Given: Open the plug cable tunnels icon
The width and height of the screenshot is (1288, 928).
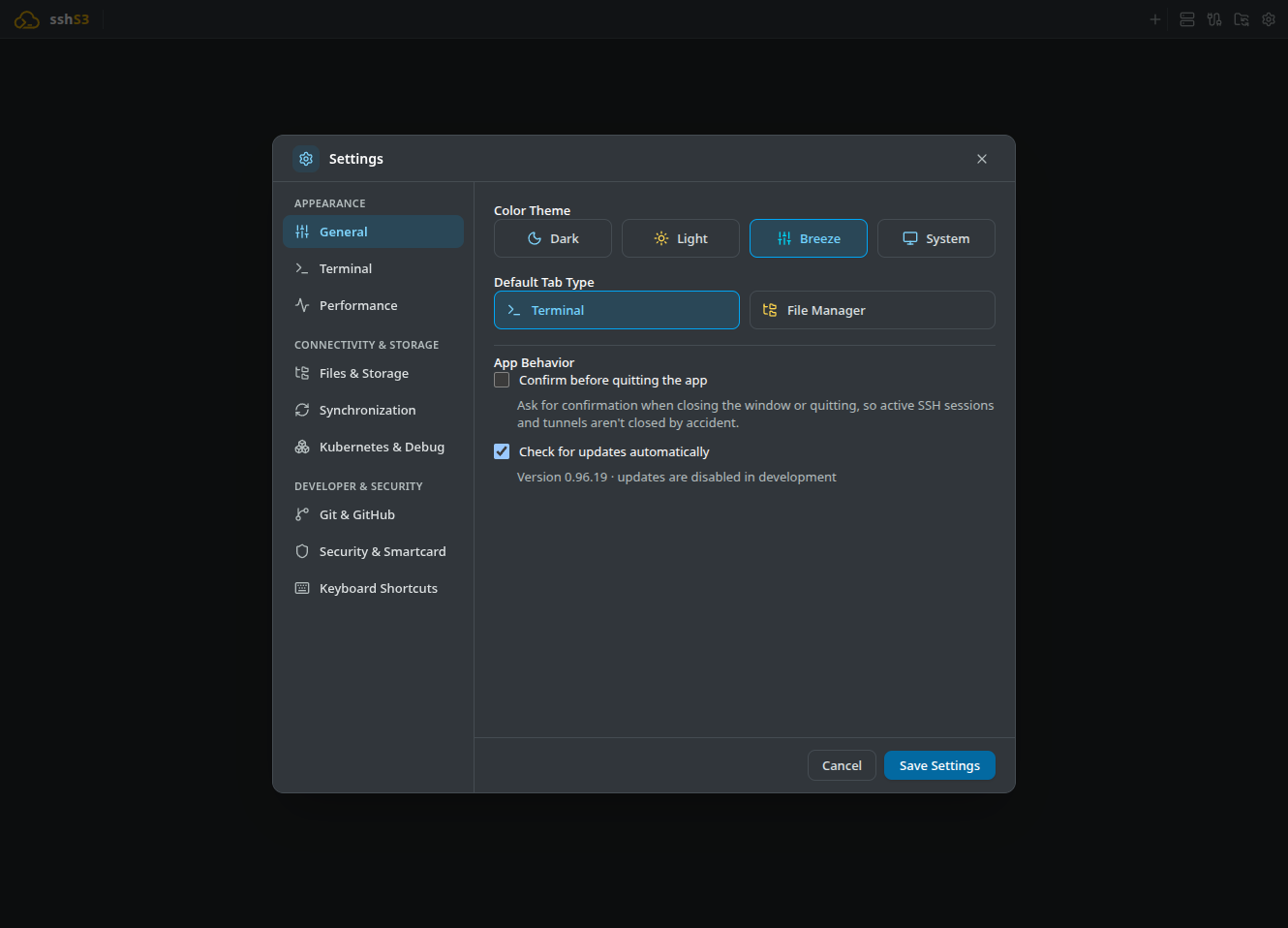Looking at the screenshot, I should point(1214,19).
